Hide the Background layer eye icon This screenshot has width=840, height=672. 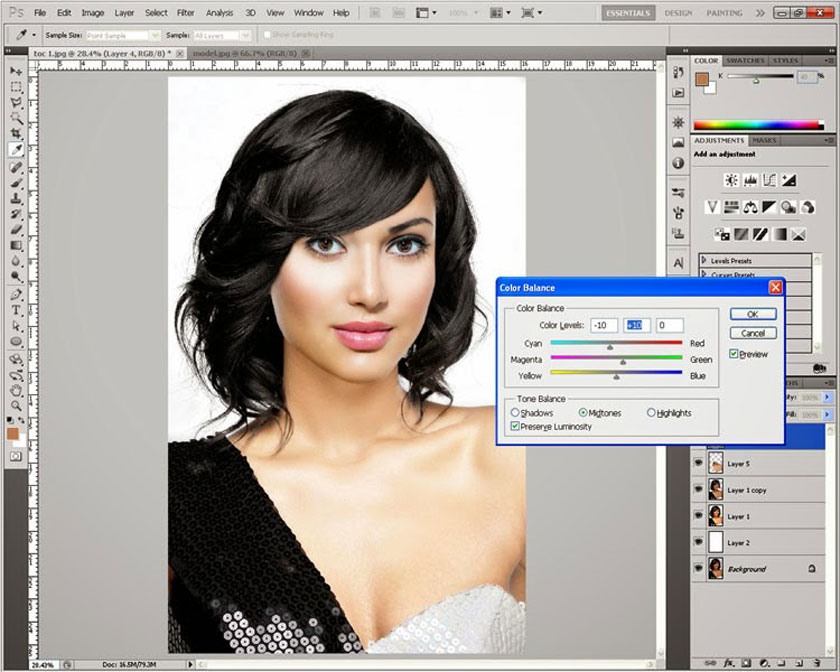[x=698, y=568]
